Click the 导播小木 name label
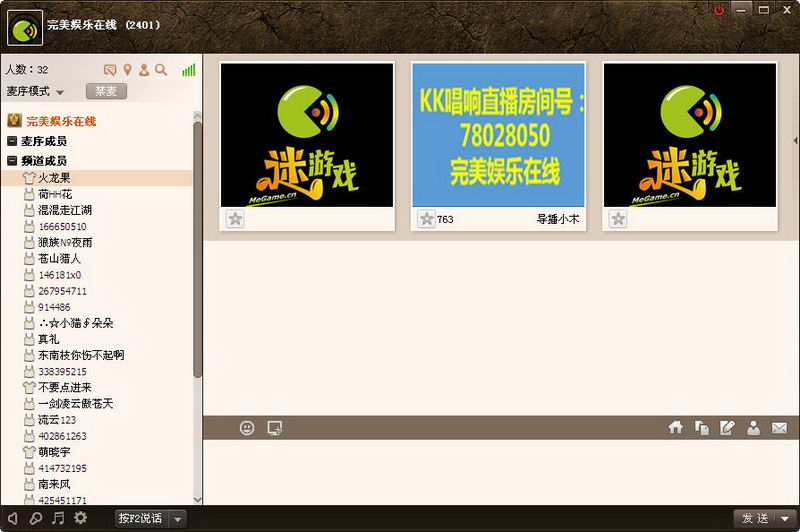 point(558,219)
